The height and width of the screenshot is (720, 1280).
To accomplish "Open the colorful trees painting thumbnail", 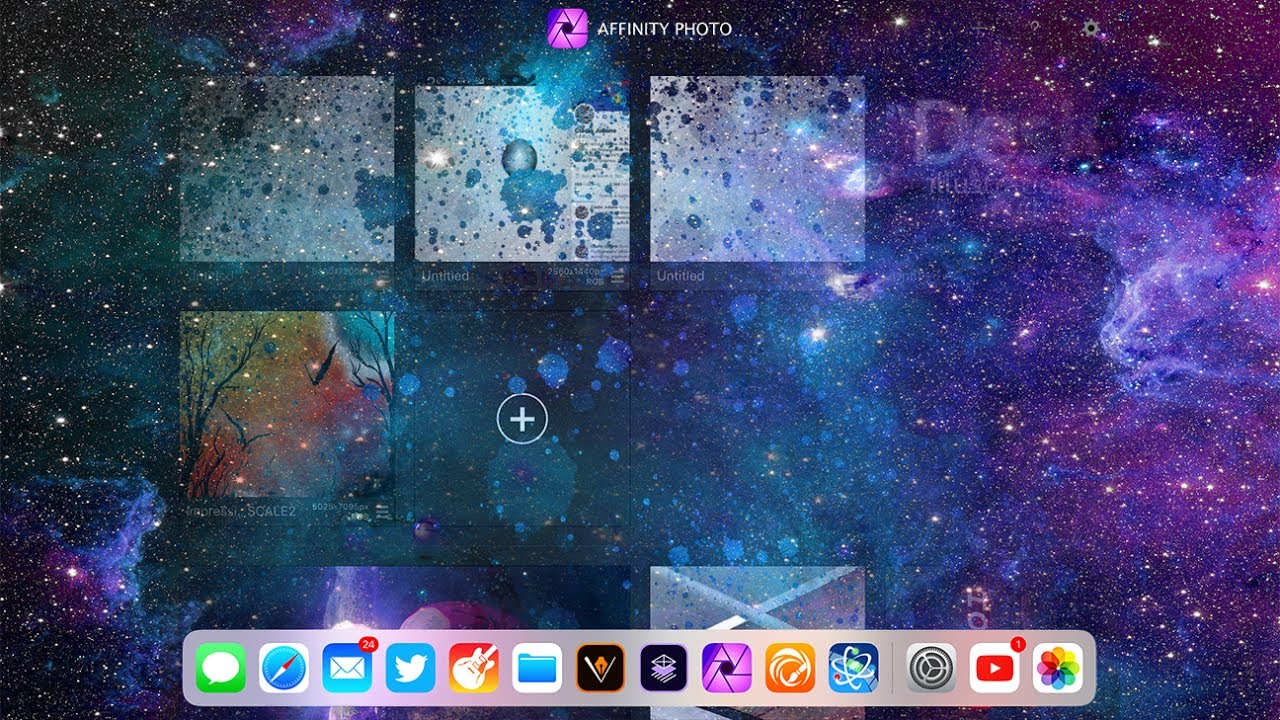I will coord(287,404).
